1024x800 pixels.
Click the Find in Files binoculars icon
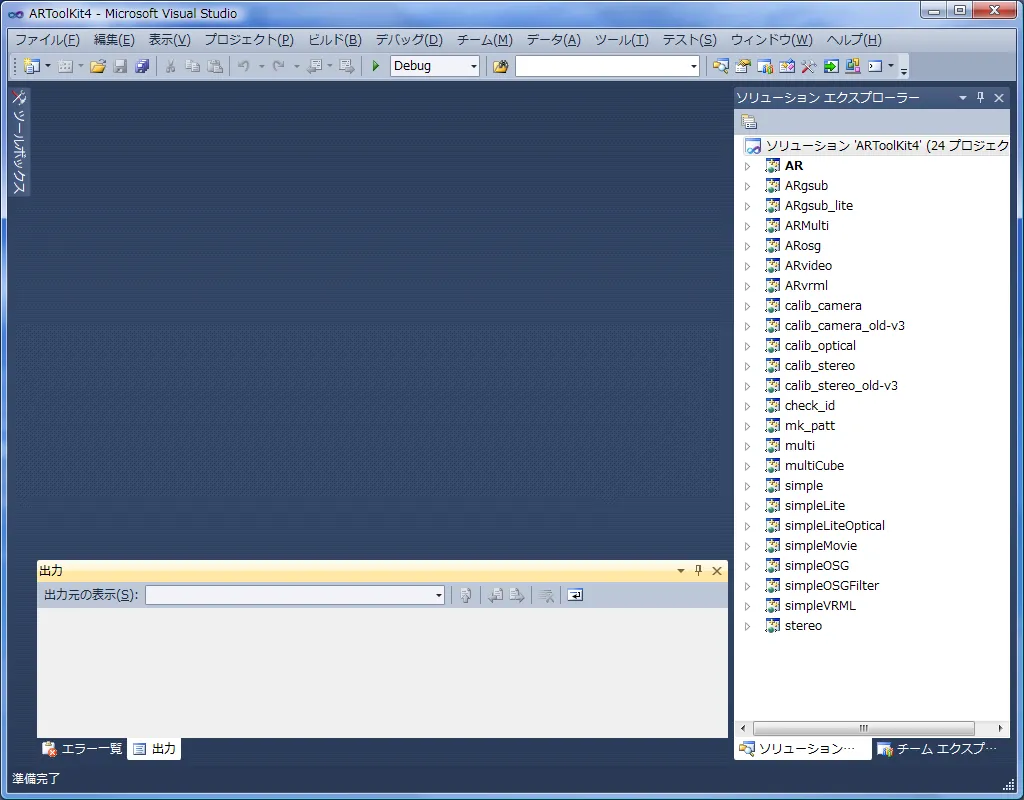click(x=501, y=66)
